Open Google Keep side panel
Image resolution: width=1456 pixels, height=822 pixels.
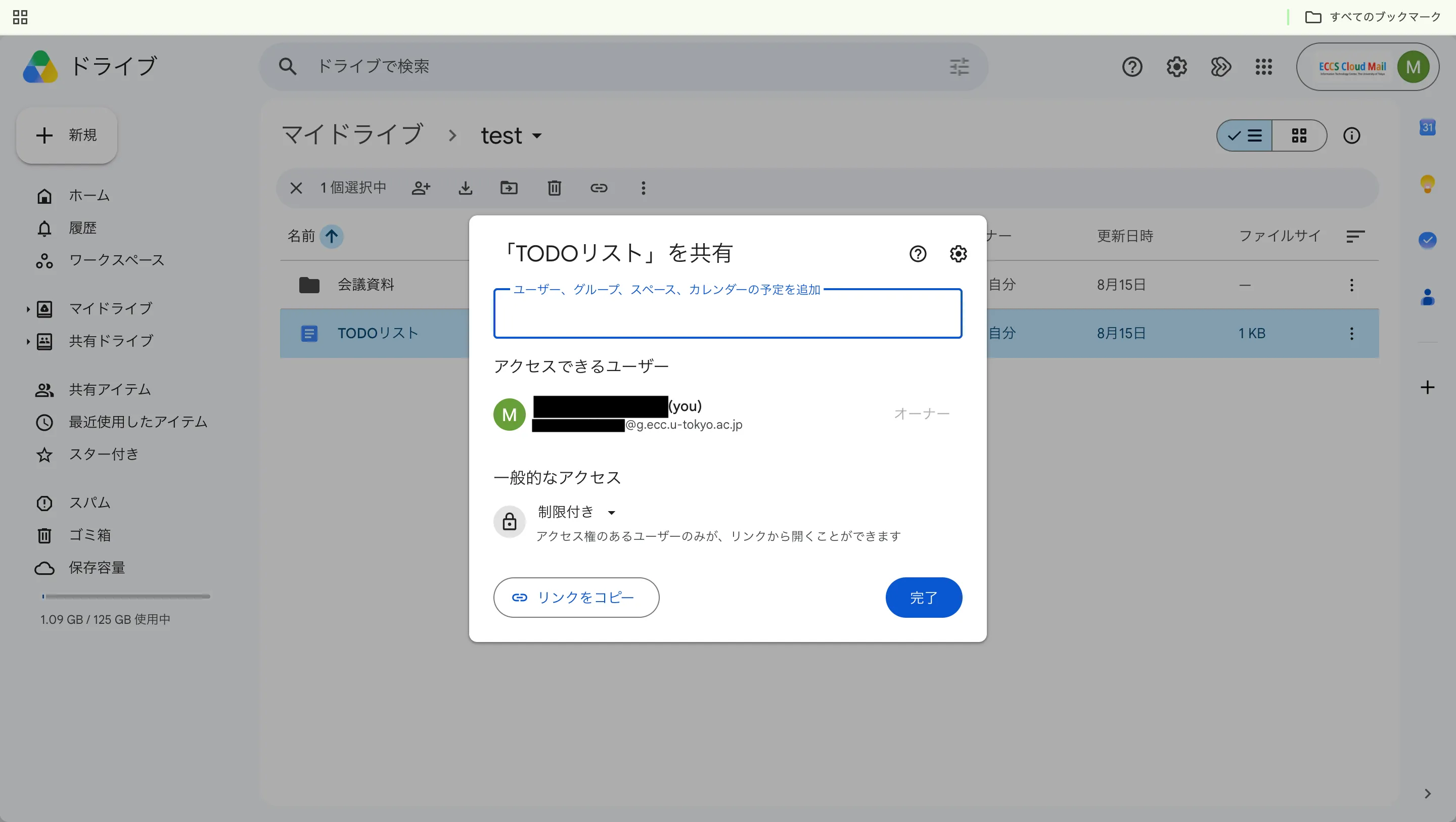point(1428,184)
